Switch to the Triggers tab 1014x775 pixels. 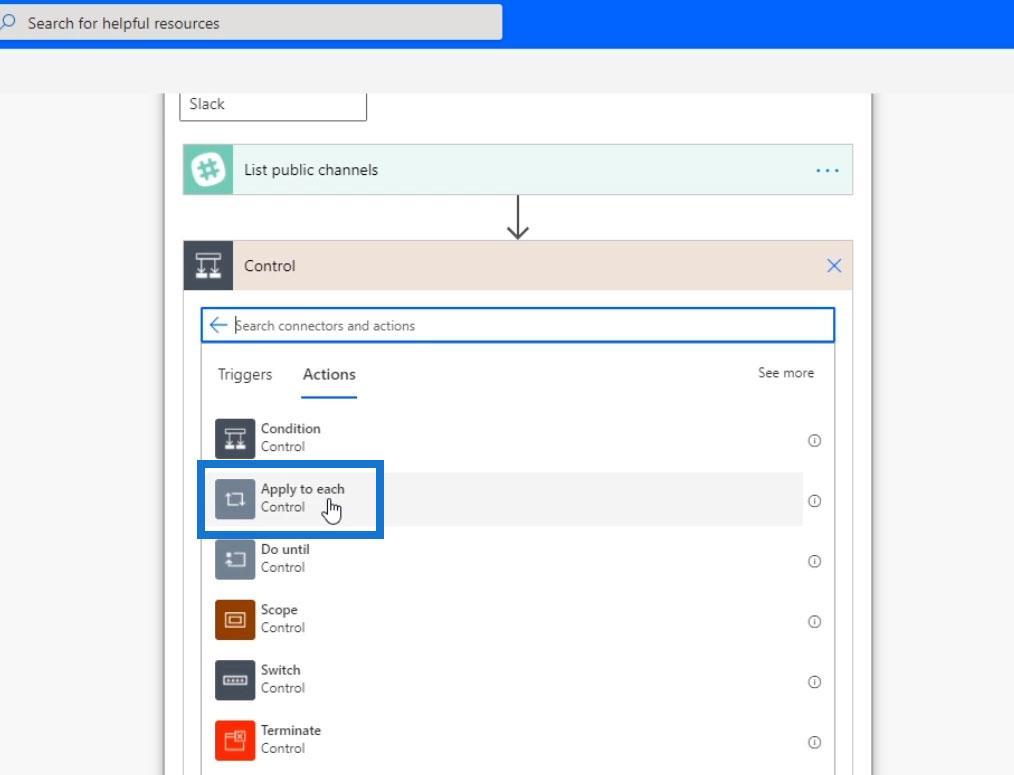click(x=244, y=375)
